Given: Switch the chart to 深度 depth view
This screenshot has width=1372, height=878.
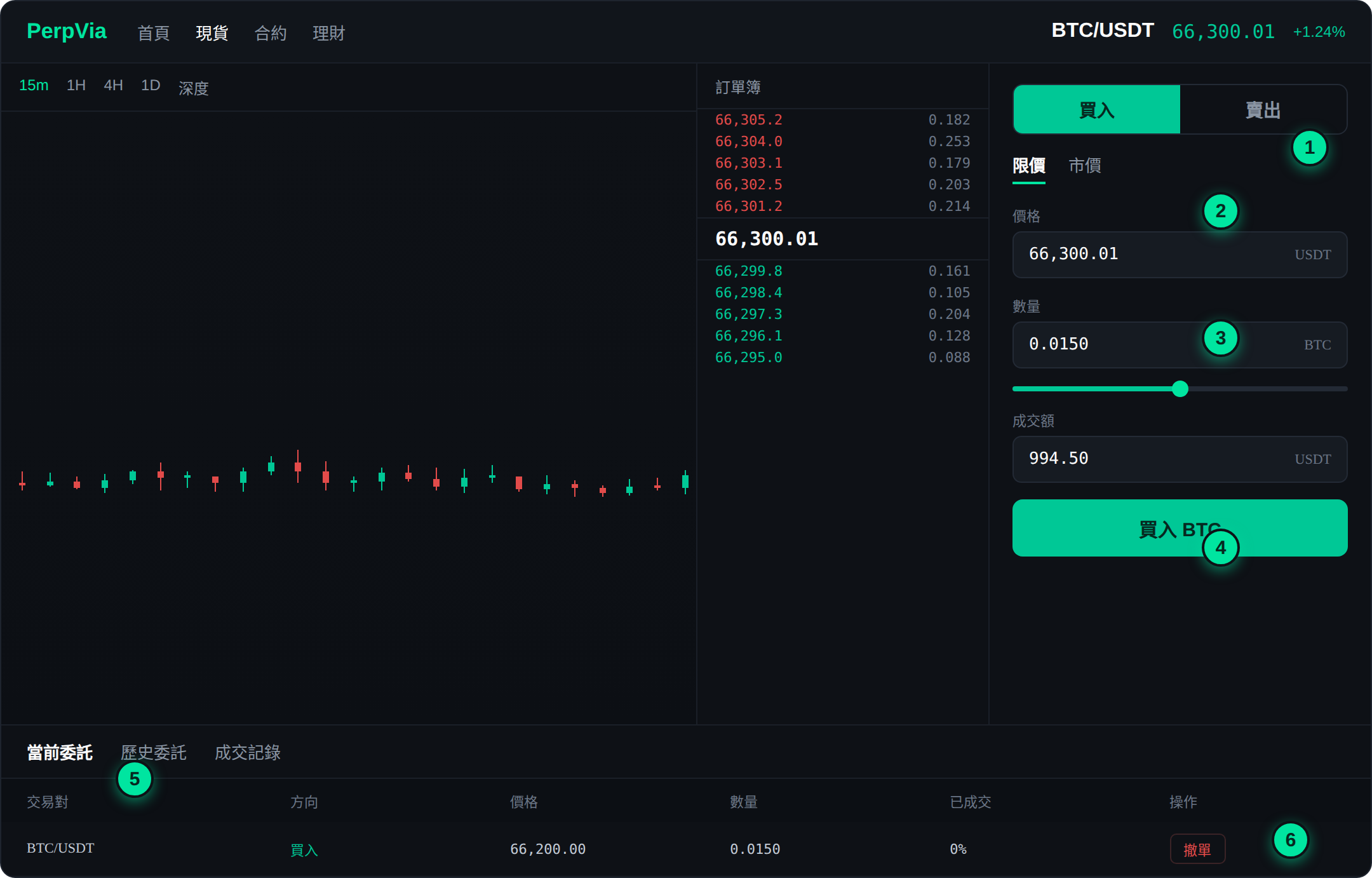Looking at the screenshot, I should click(x=194, y=88).
